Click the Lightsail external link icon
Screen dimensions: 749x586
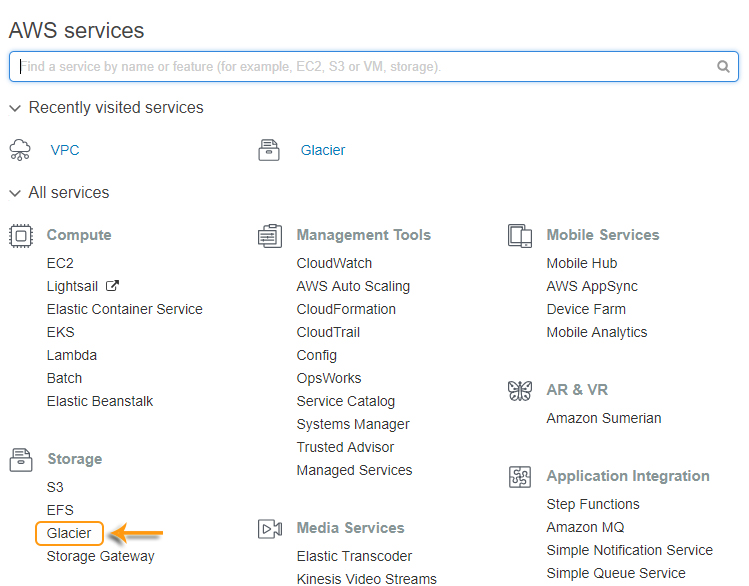coord(112,286)
